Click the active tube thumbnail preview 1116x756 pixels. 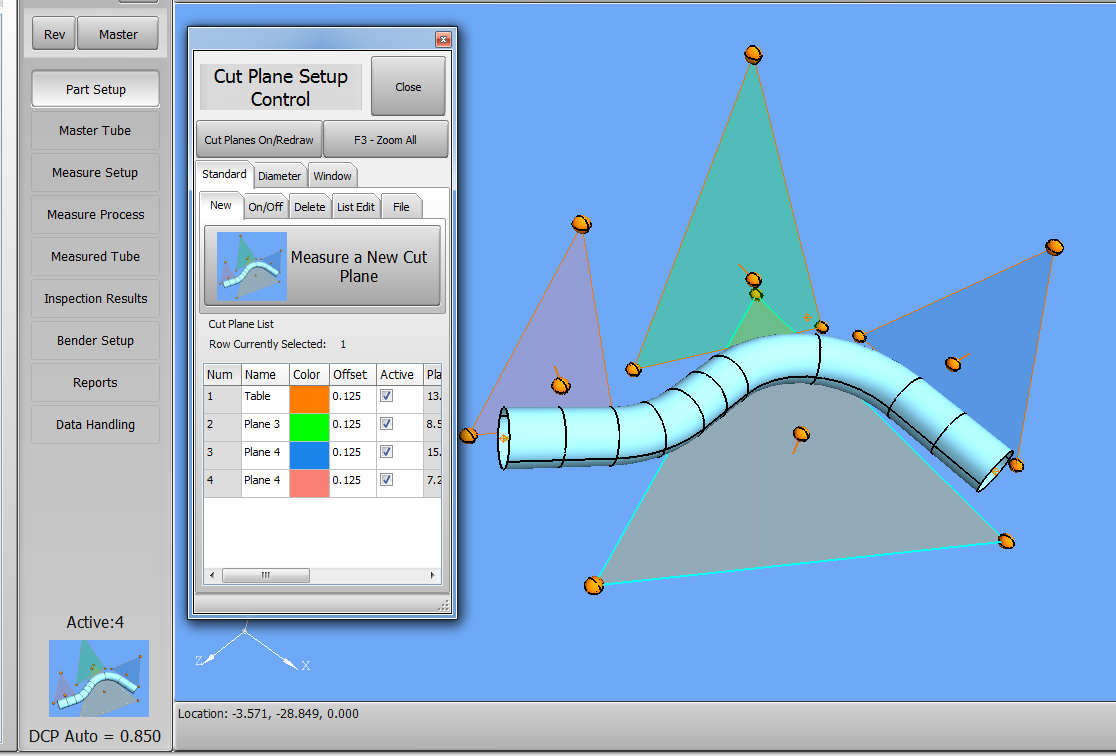tap(98, 677)
